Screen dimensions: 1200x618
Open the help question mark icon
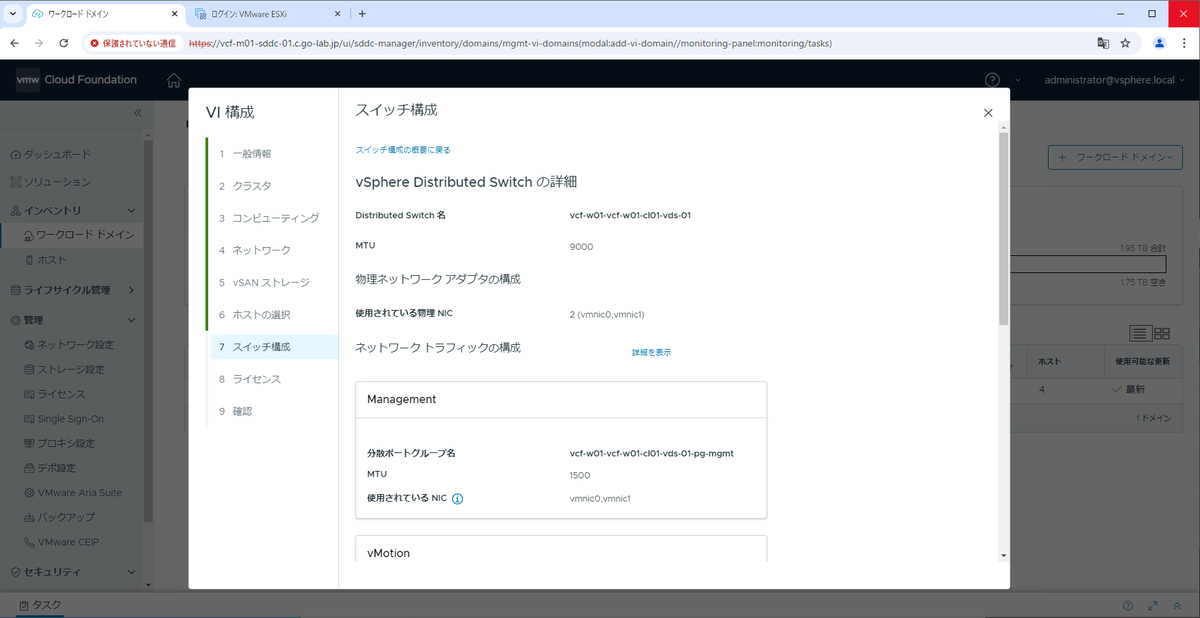(x=992, y=80)
